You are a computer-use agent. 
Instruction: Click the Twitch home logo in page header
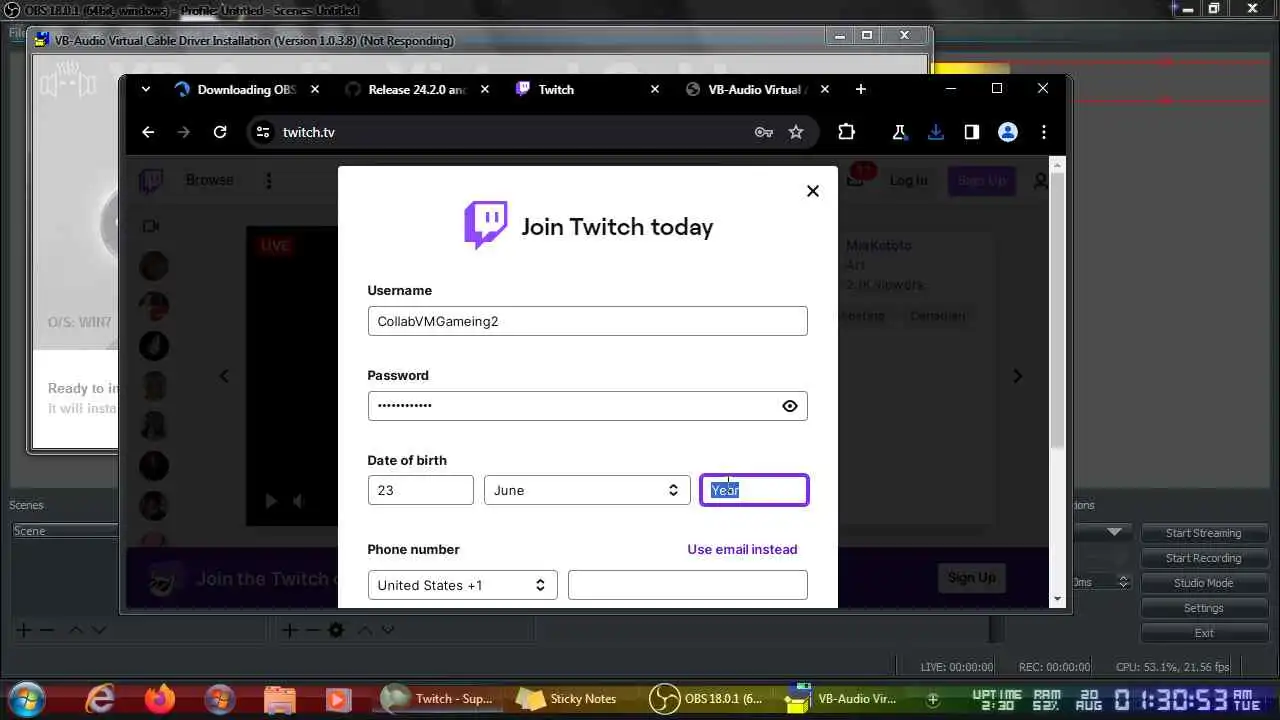click(151, 181)
